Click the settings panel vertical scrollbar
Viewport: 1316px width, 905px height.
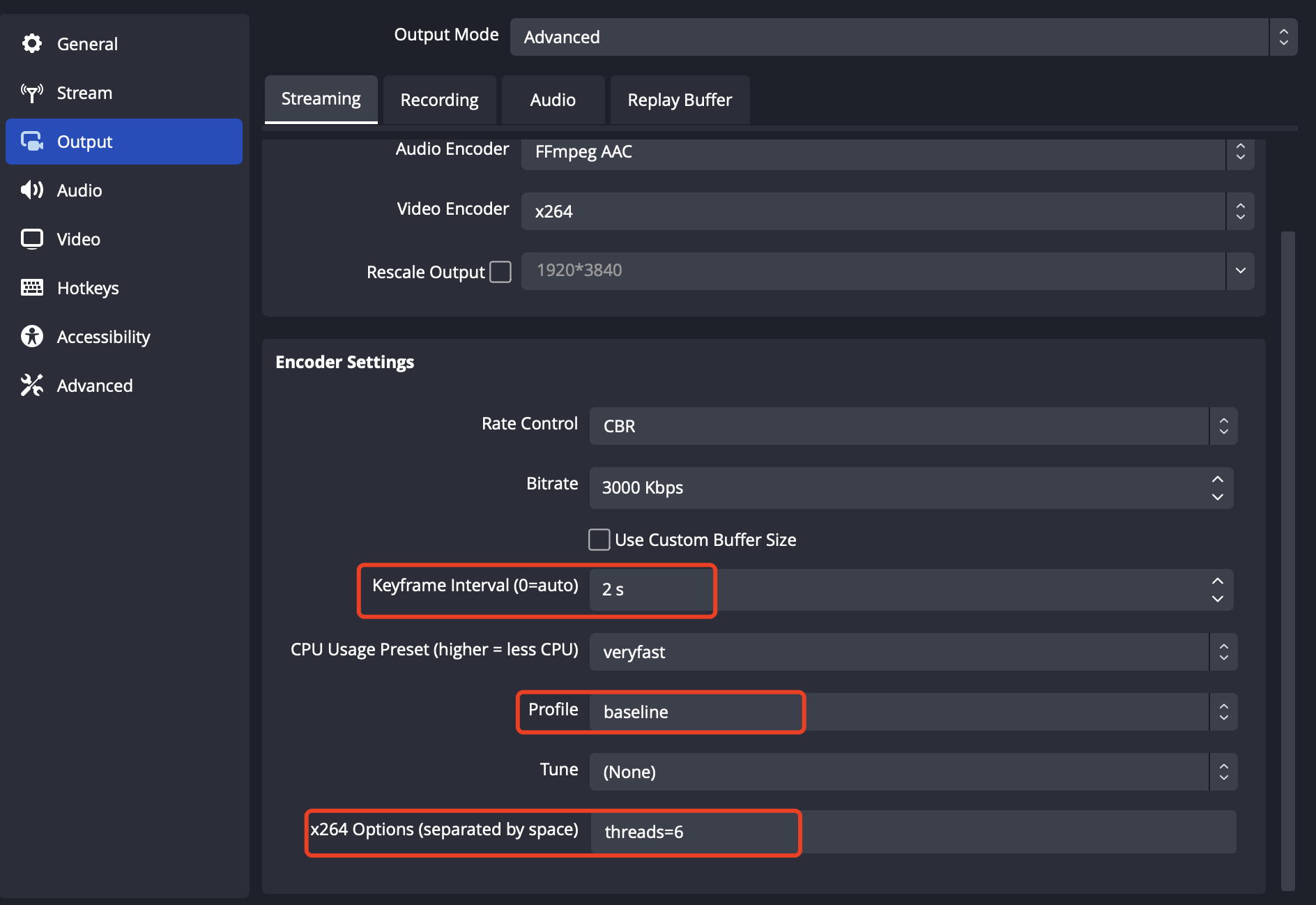pyautogui.click(x=1288, y=561)
